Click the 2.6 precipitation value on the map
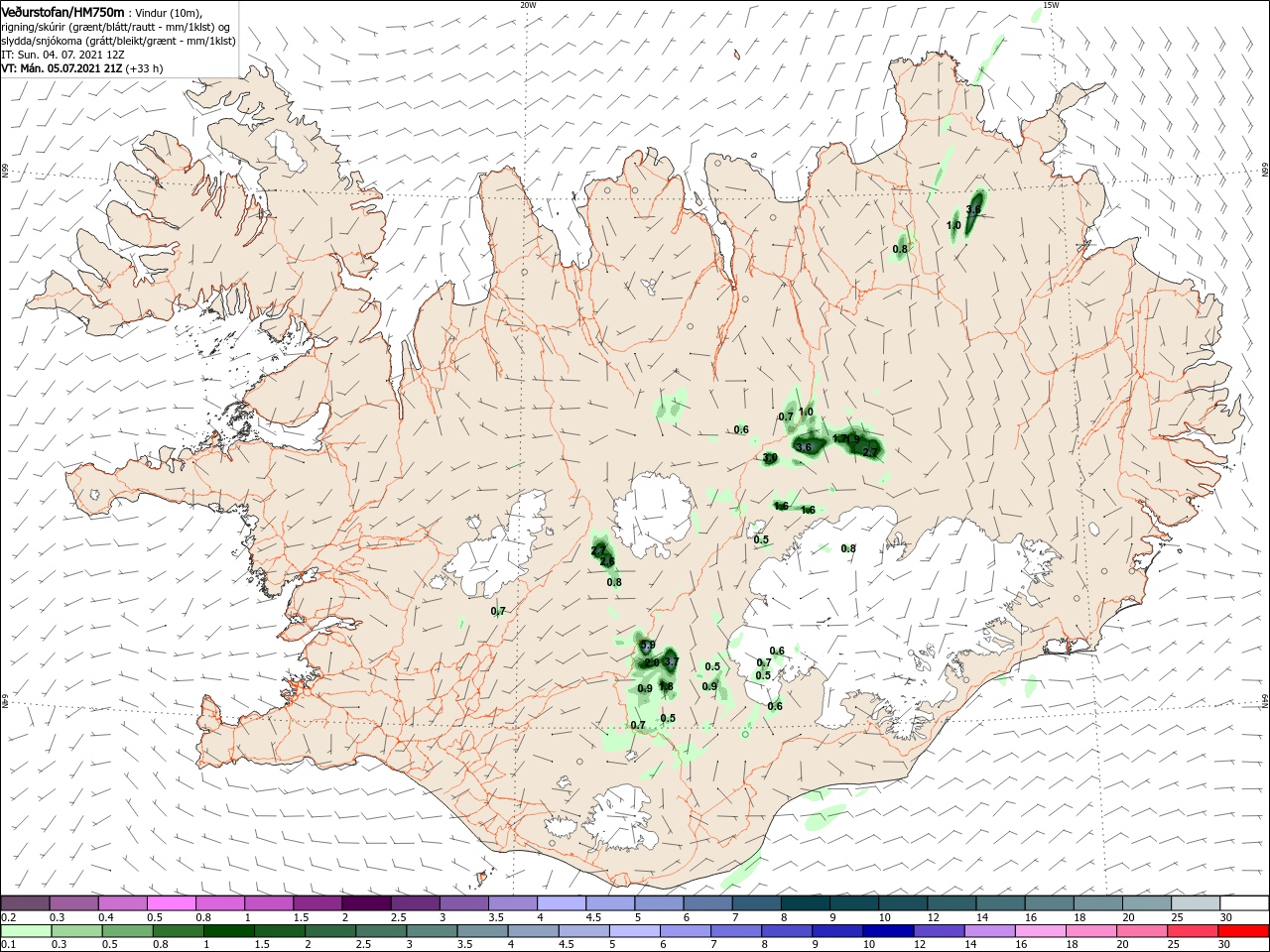1270x952 pixels. point(607,561)
